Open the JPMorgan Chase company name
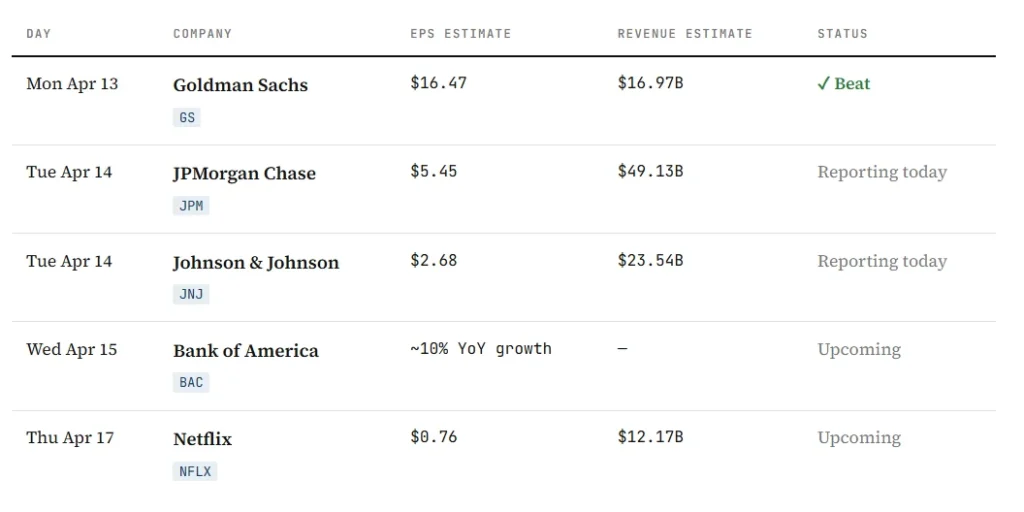Screen dimensions: 1024x512 244,173
